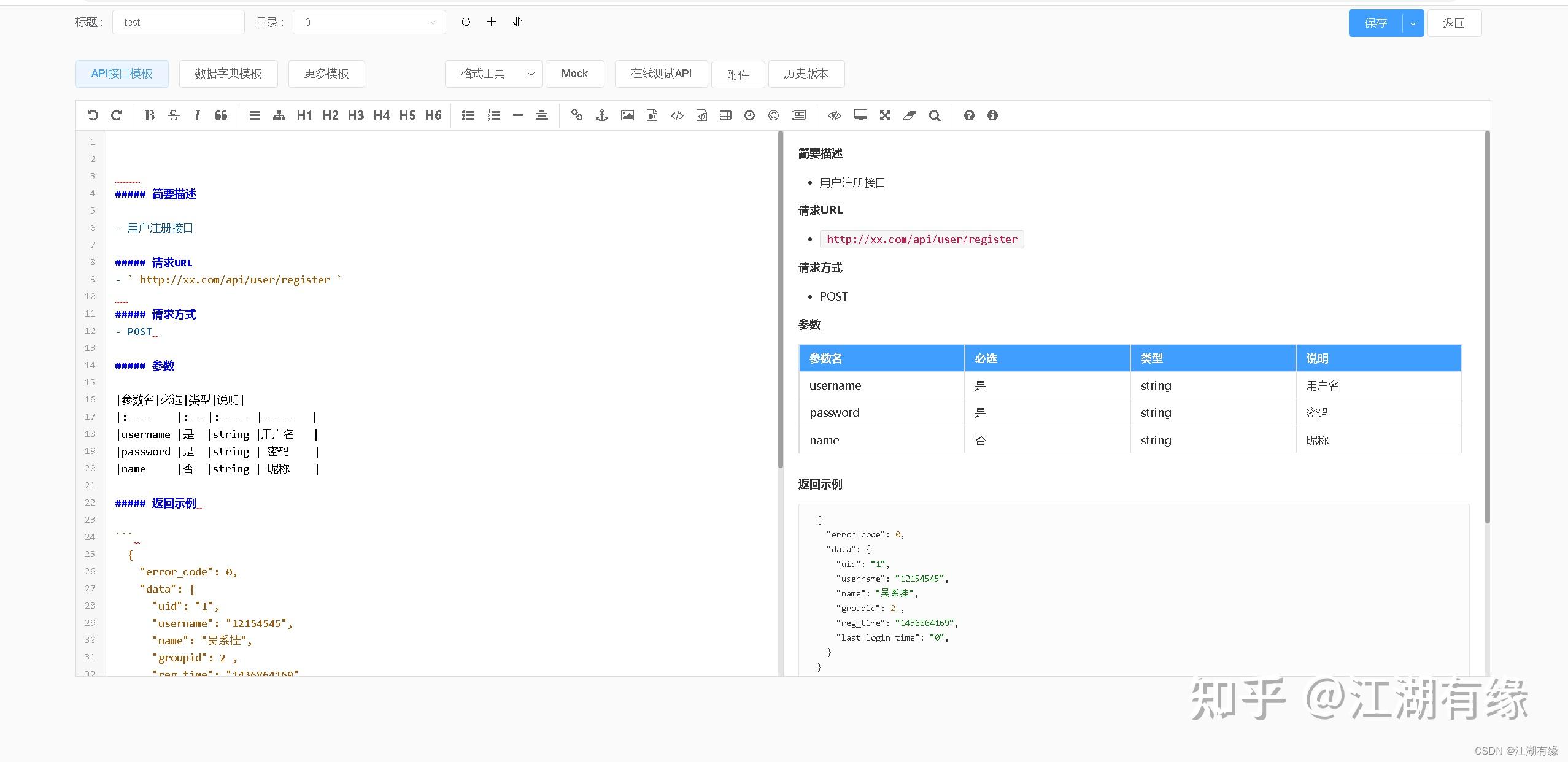
Task: Click the 标题 text input field
Action: pos(178,21)
